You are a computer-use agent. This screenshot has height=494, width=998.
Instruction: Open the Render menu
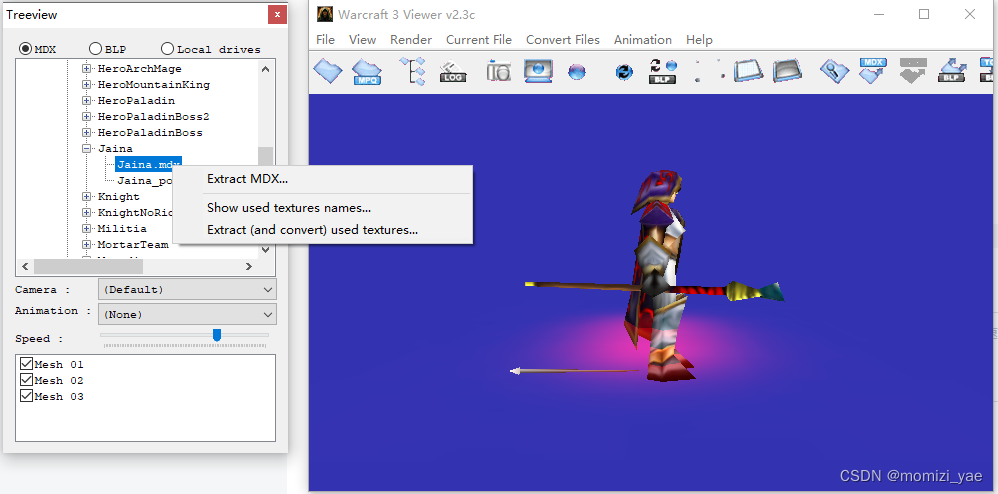tap(411, 39)
